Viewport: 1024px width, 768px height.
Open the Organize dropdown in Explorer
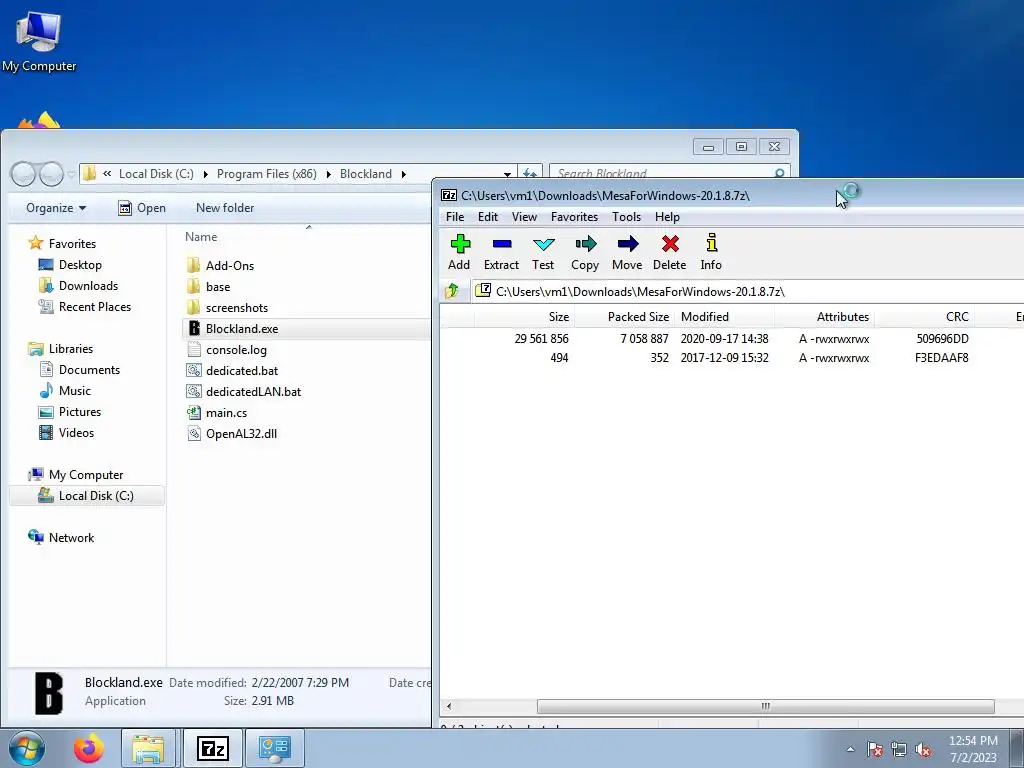click(x=56, y=208)
